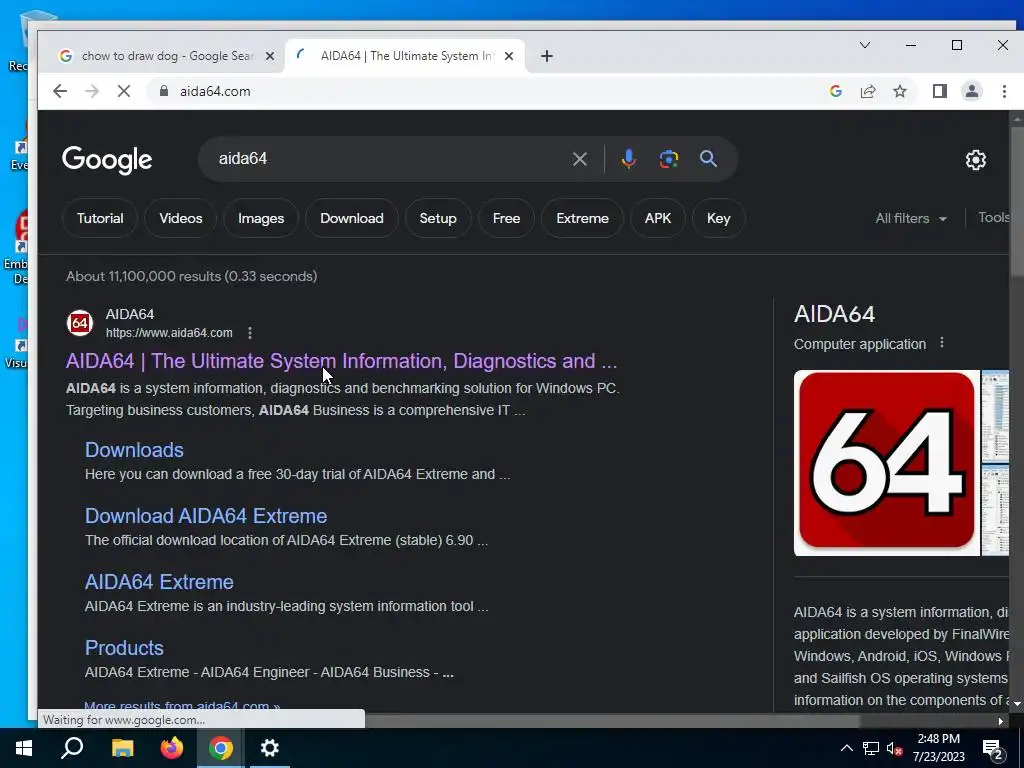This screenshot has width=1024, height=768.
Task: Expand the All filters dropdown
Action: [x=910, y=218]
